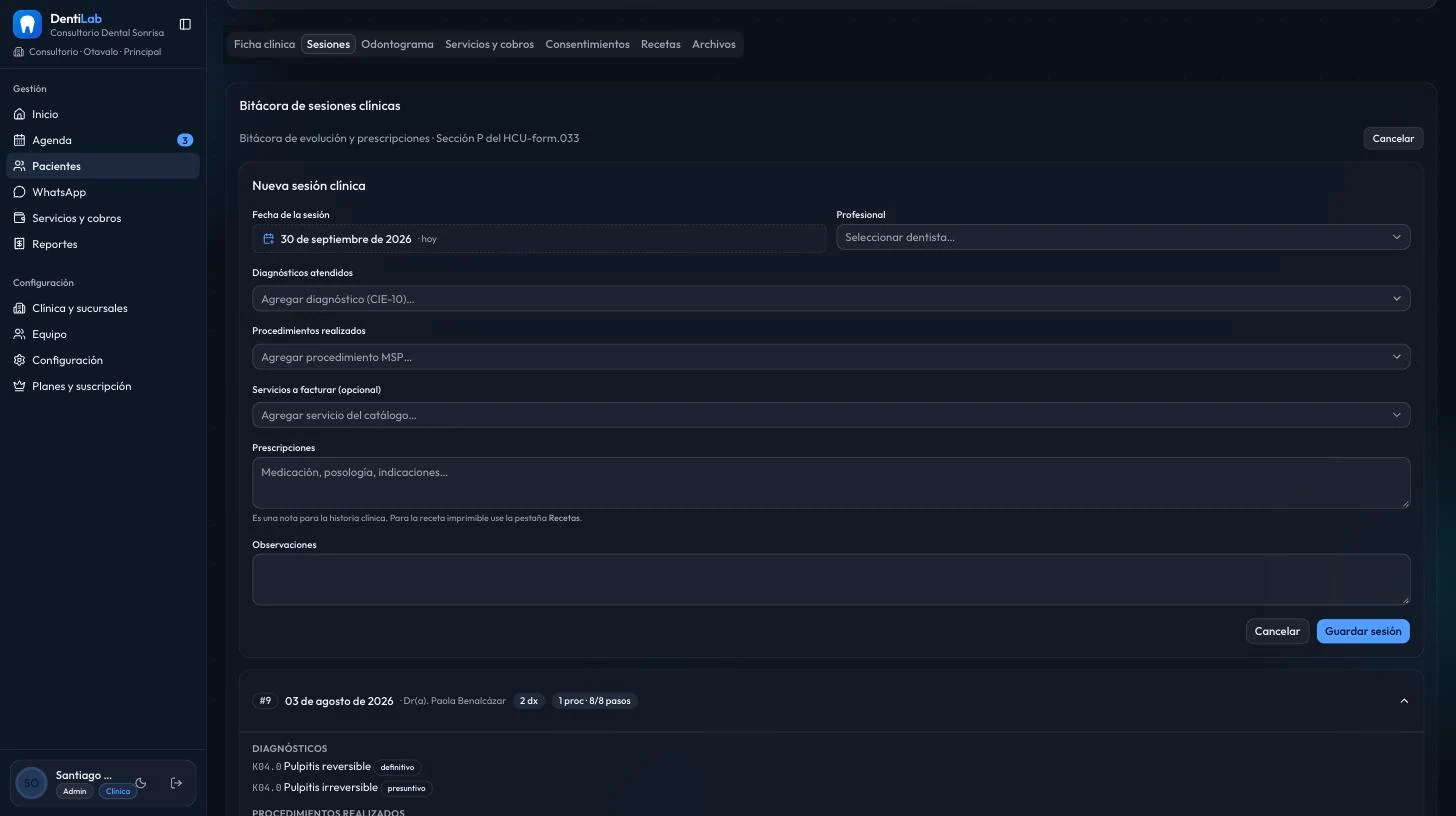This screenshot has width=1456, height=816.
Task: Click the logout icon in the user card
Action: (x=176, y=783)
